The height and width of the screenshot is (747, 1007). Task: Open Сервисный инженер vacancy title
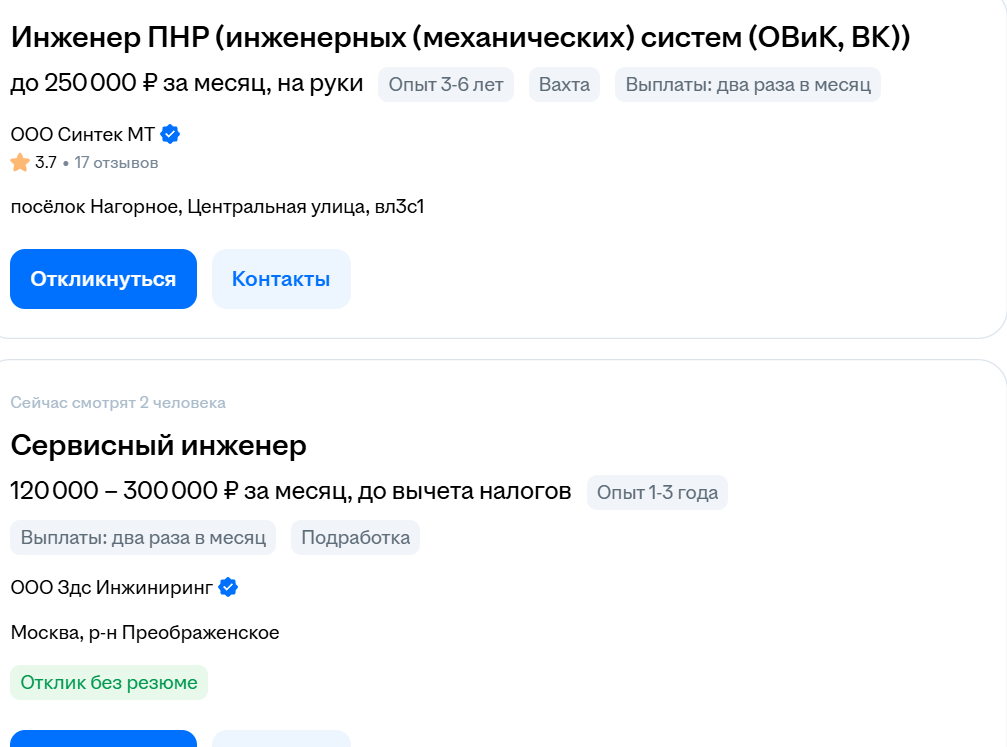158,445
